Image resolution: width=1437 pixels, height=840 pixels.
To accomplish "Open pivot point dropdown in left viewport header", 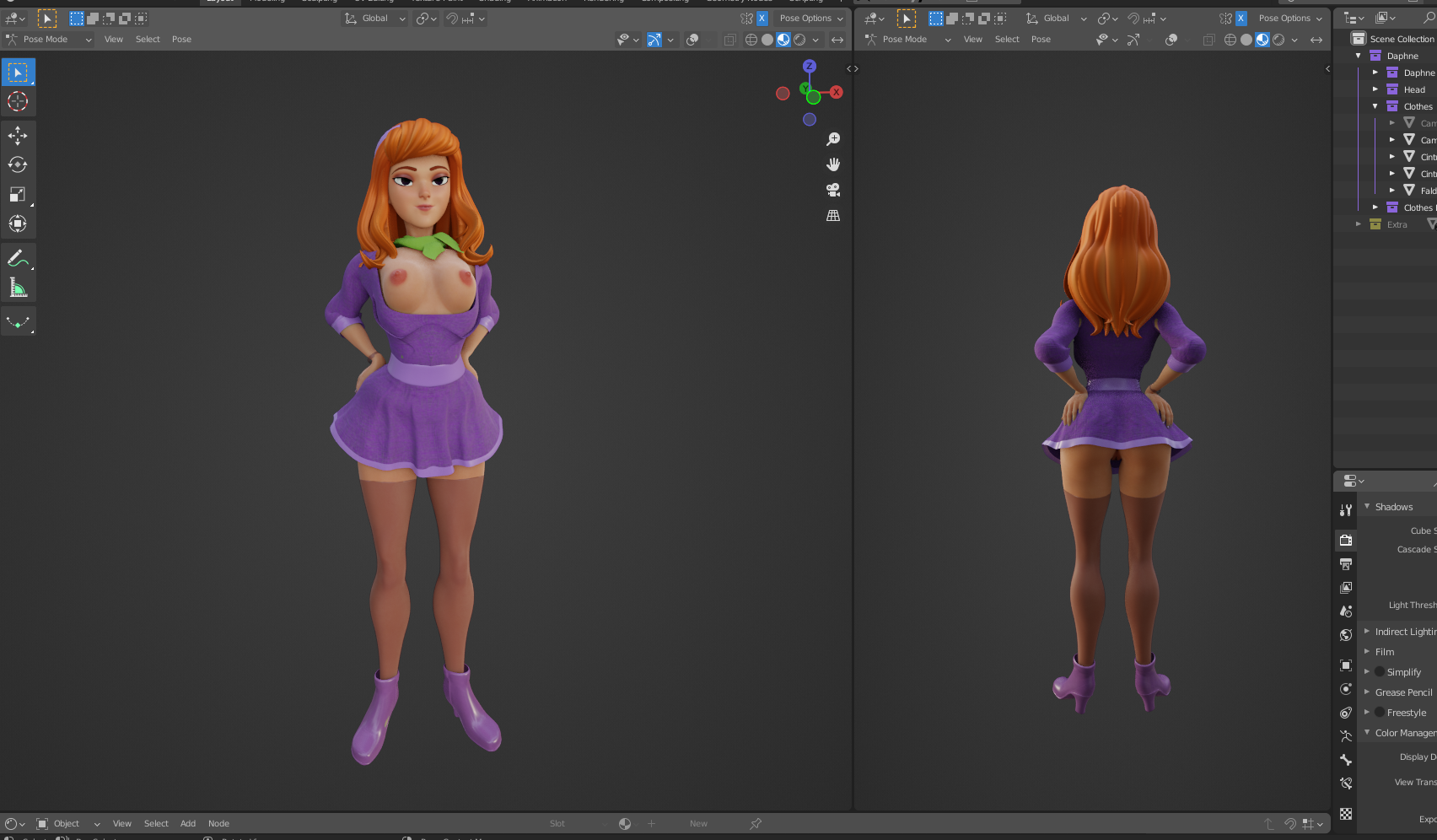I will tap(427, 19).
